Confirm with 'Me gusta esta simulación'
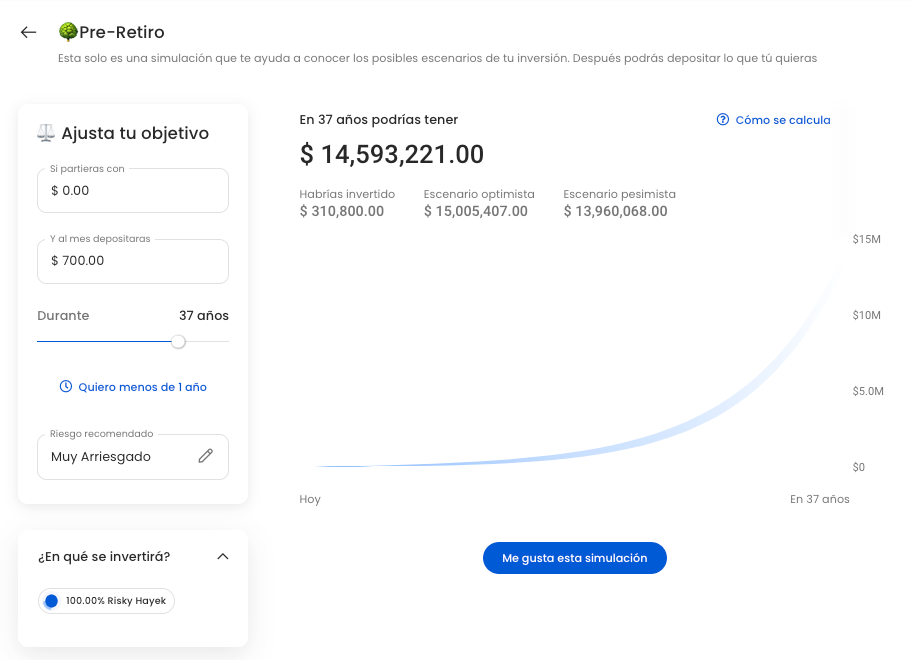This screenshot has width=911, height=660. [x=575, y=558]
